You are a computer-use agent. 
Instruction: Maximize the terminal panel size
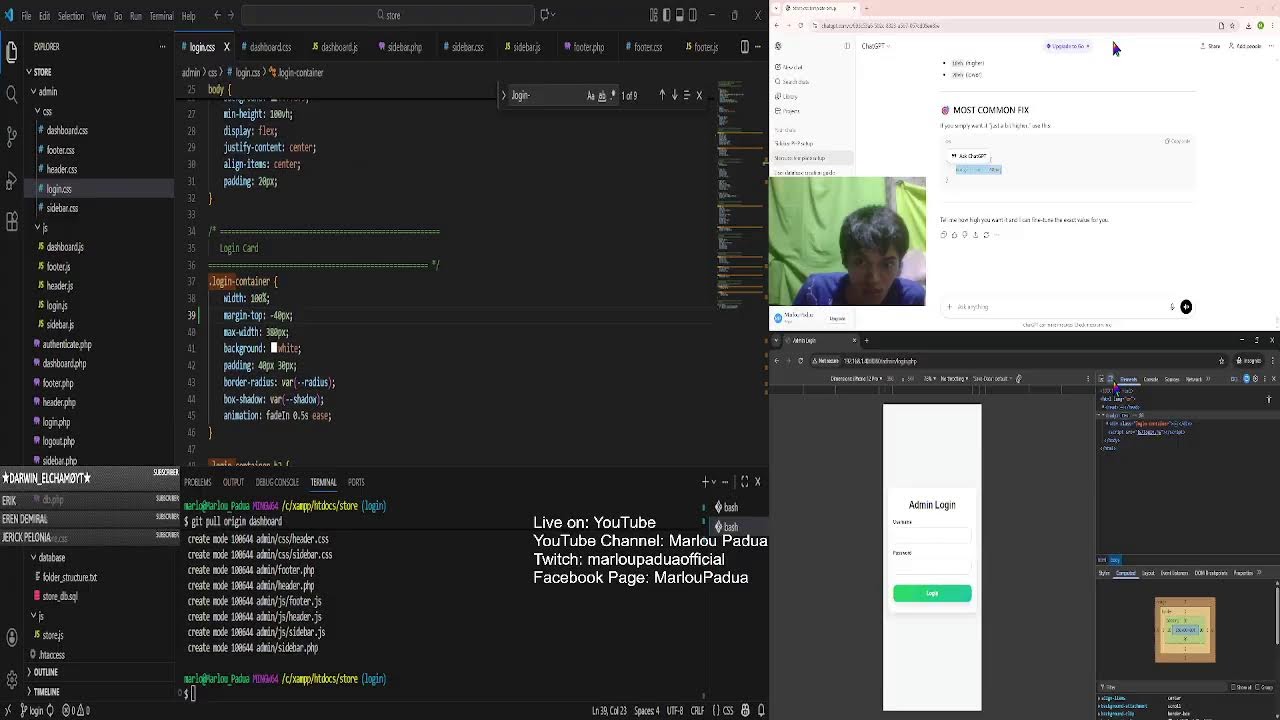click(x=744, y=482)
